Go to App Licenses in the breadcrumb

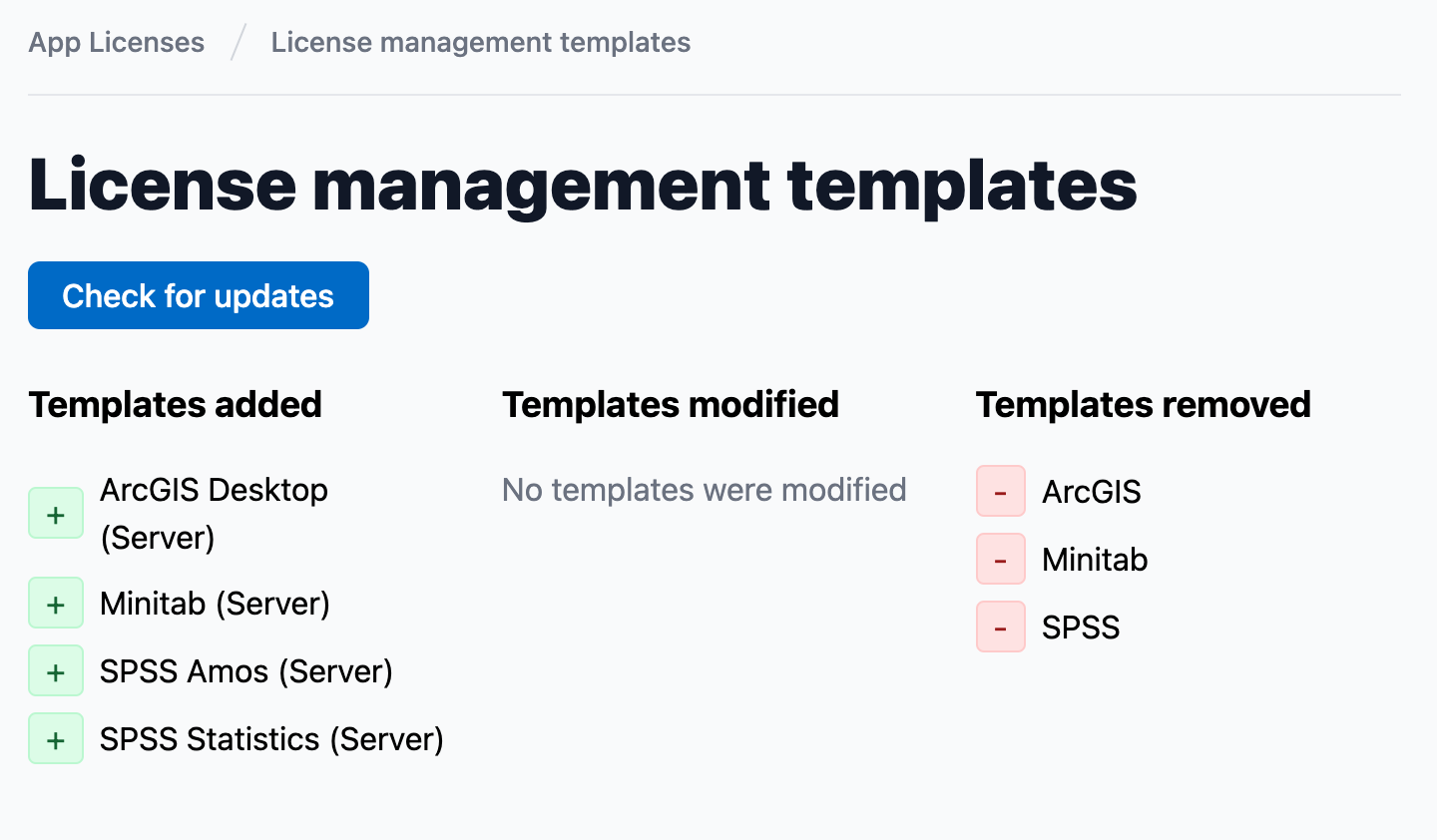[x=117, y=42]
